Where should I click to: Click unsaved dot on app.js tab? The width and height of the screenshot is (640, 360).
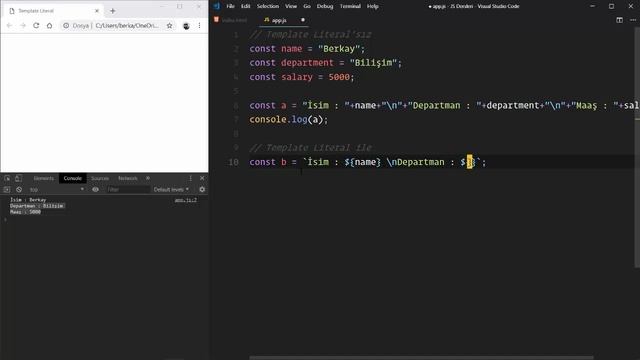303,20
